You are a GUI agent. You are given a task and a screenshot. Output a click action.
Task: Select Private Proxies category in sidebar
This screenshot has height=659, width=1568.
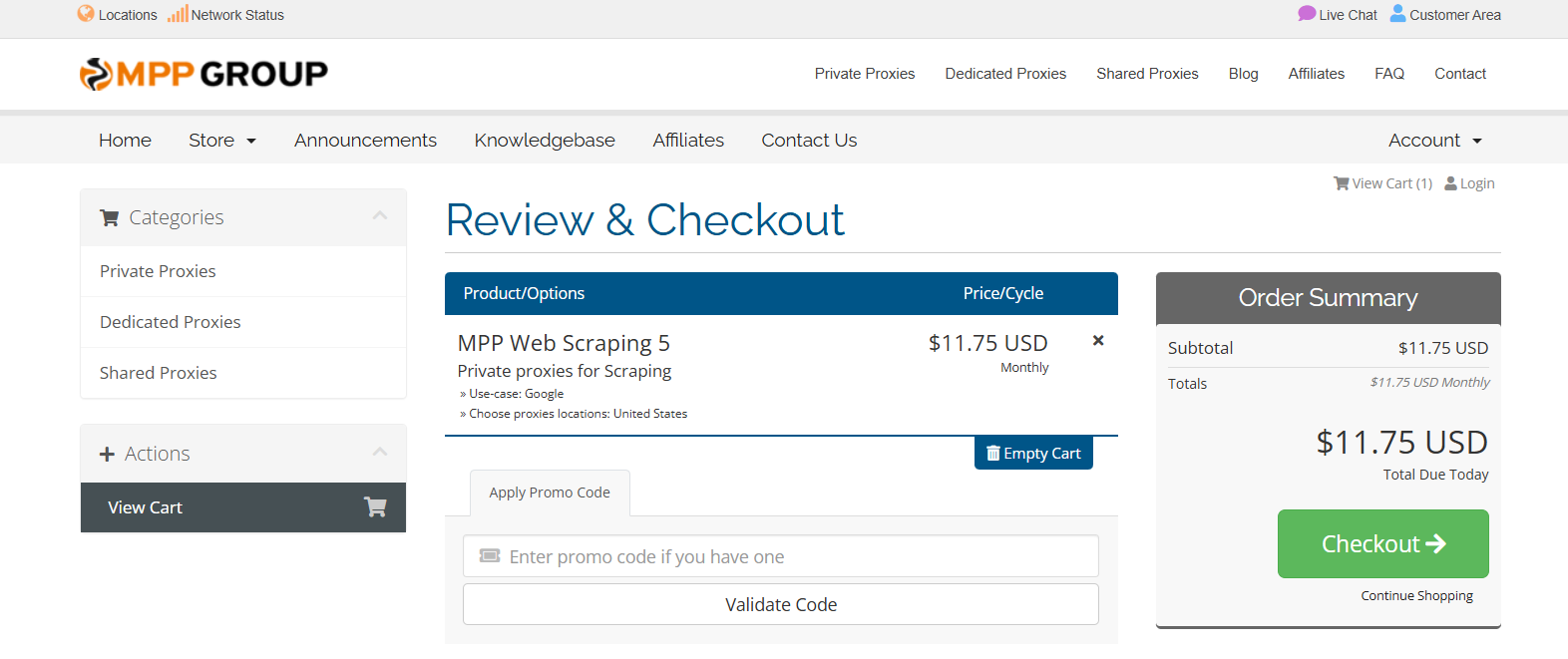(243, 271)
